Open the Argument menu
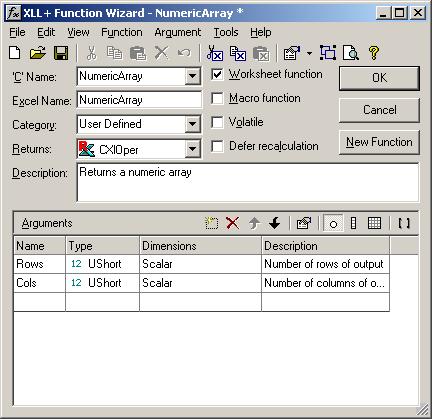This screenshot has height=419, width=432. [x=178, y=32]
